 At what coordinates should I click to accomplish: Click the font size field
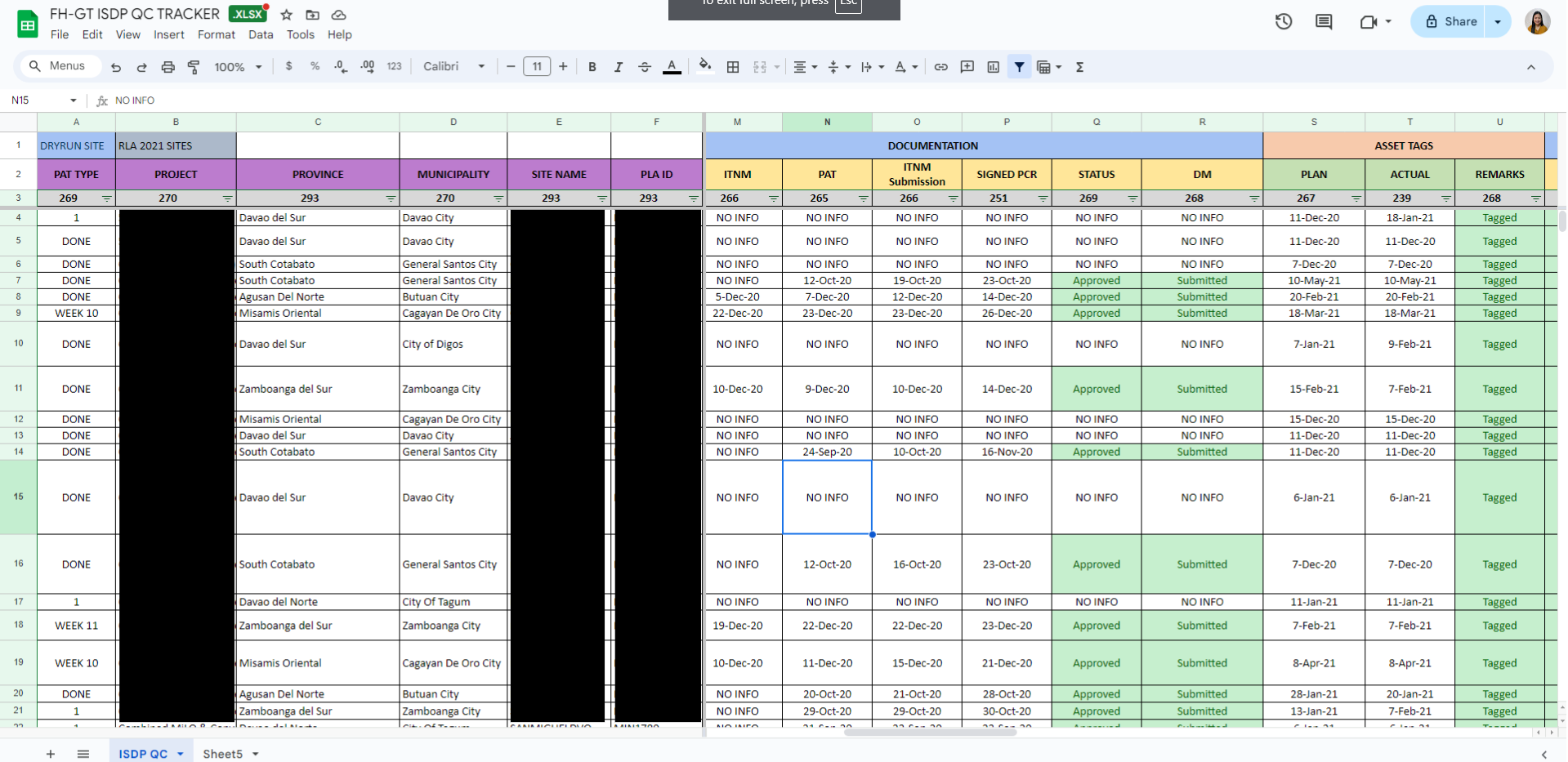(537, 67)
